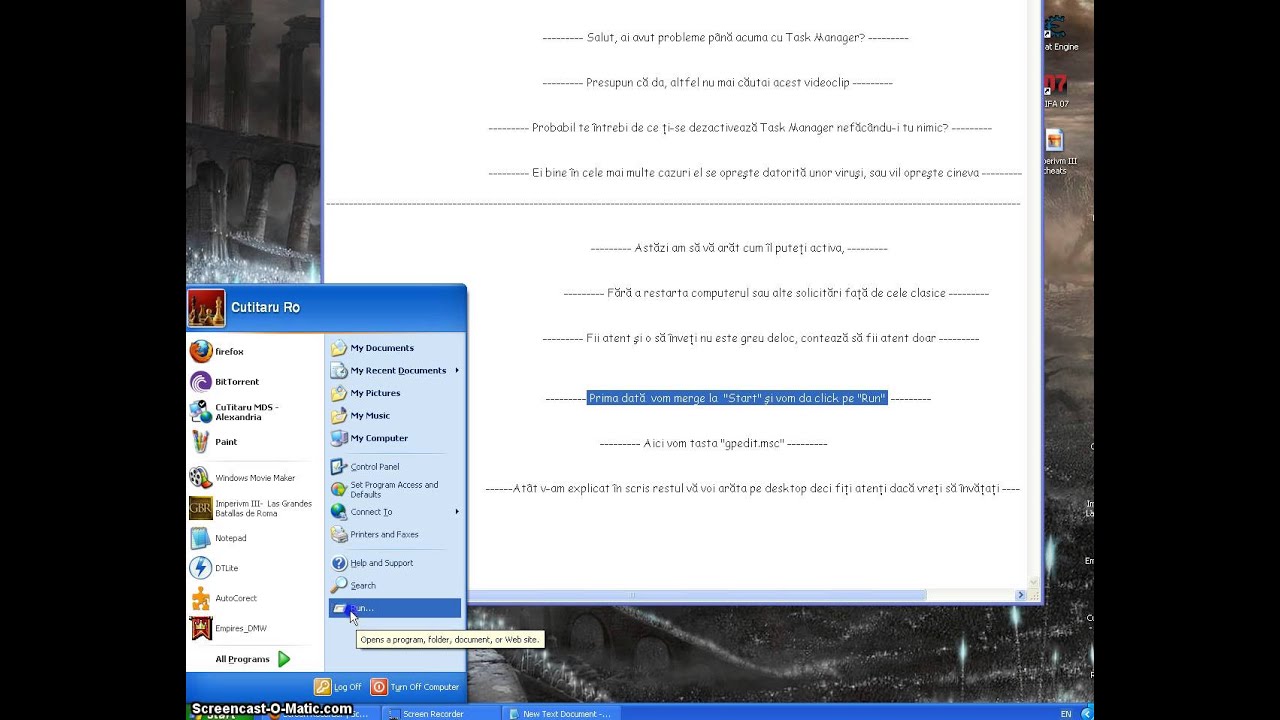Open Windows Movie Maker
Screen dimensions: 1280x720
(255, 478)
